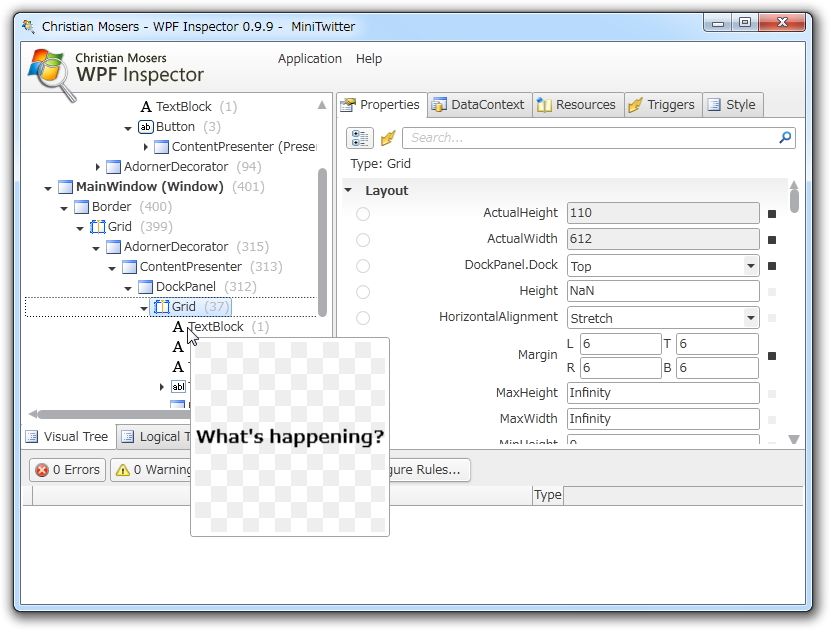This screenshot has width=830, height=631.
Task: Click the 0 Errors button
Action: click(x=68, y=470)
